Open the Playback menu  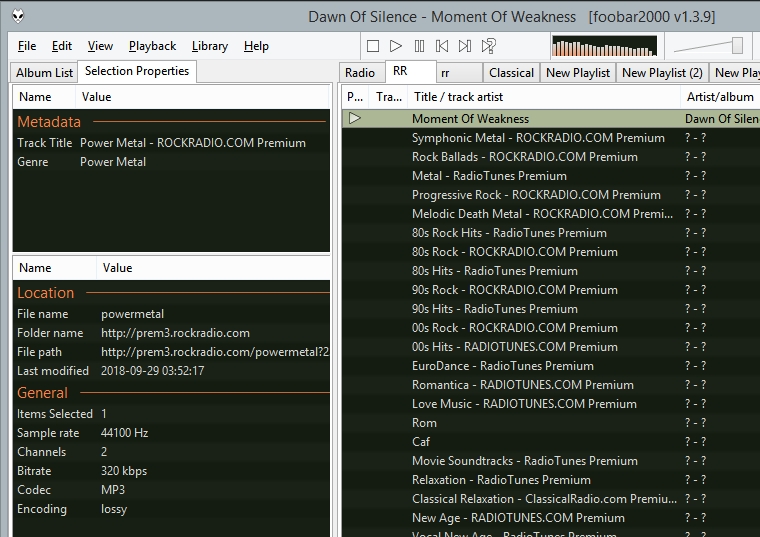coord(152,46)
